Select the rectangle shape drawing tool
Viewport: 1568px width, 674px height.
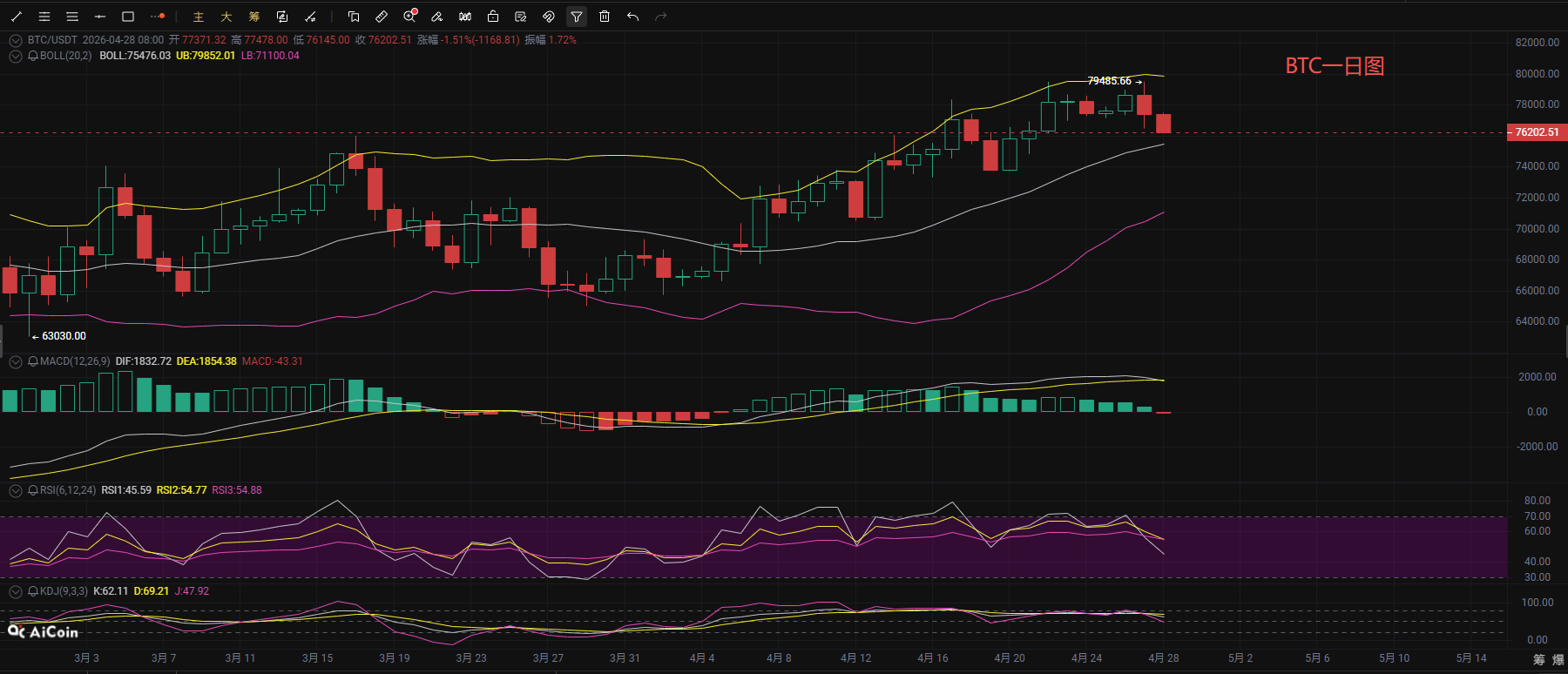[x=128, y=17]
